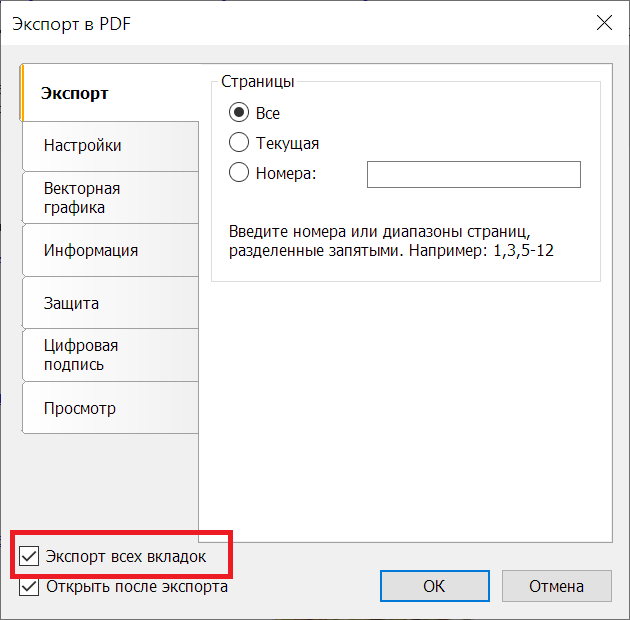Go to the Информация tab
The image size is (630, 620).
point(110,250)
